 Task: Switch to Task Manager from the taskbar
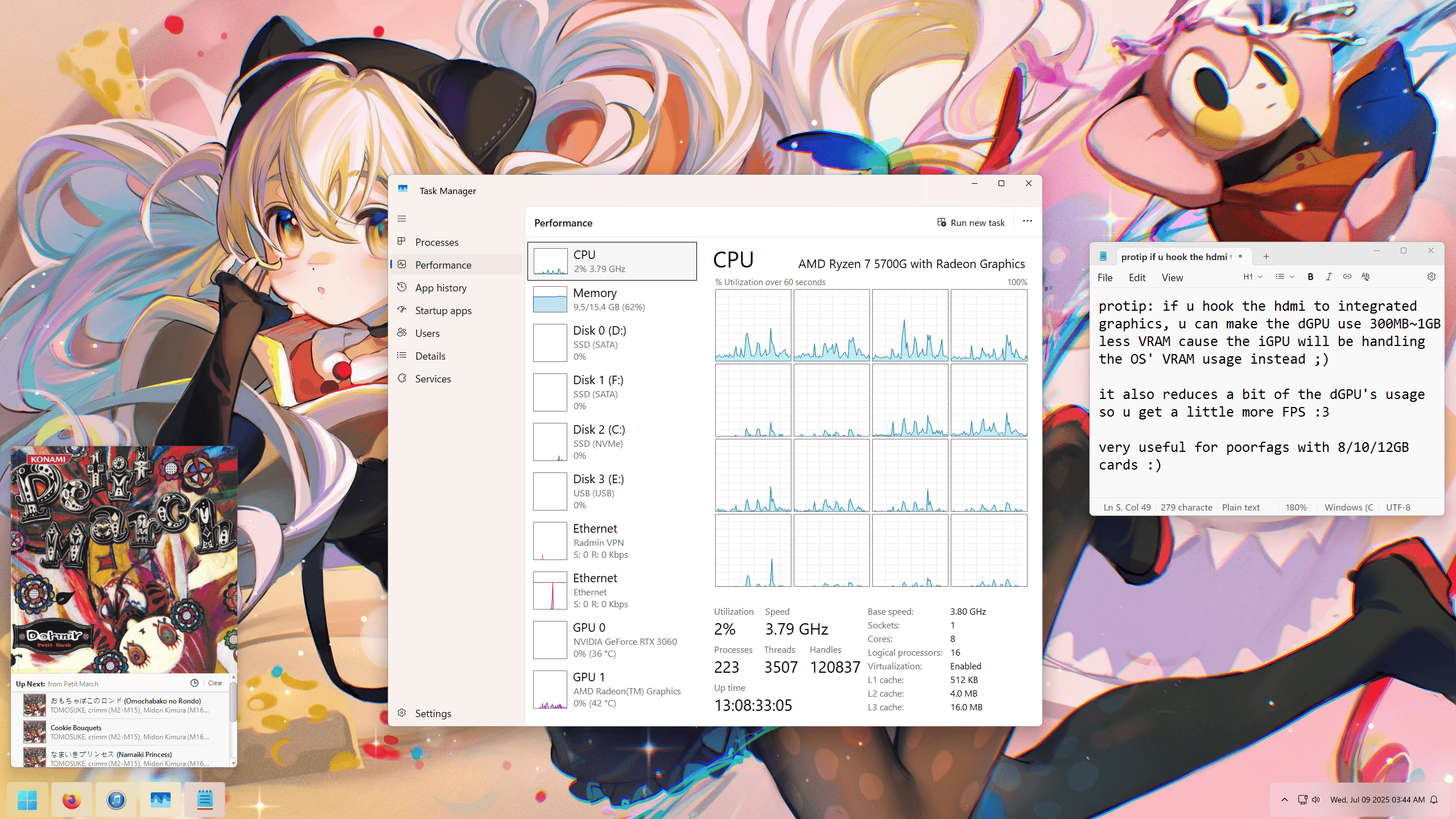[x=160, y=800]
